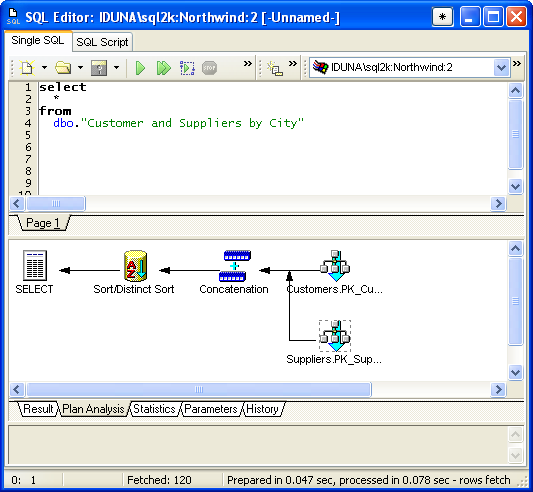Click the double green arrow Execute and fetch all
The height and width of the screenshot is (492, 533).
[164, 68]
